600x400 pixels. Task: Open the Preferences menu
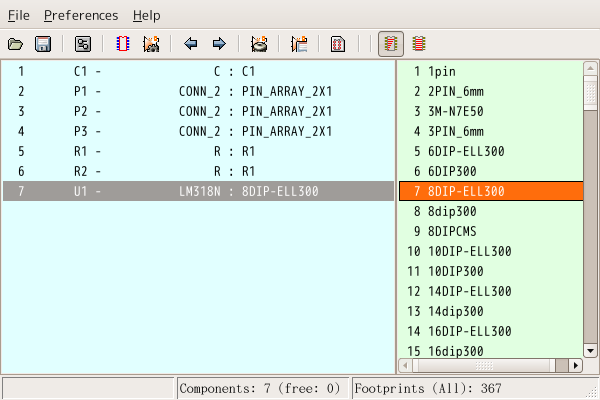81,16
